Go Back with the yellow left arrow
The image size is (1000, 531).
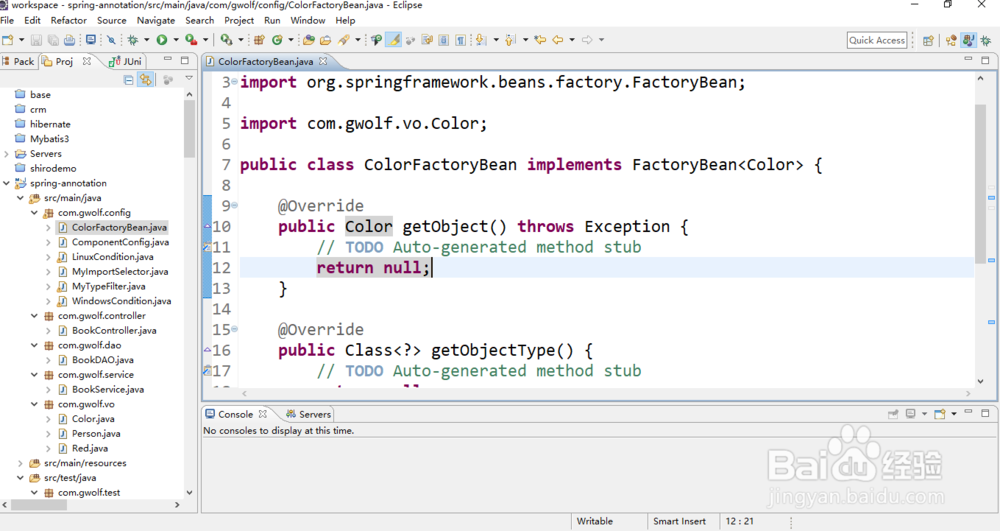[557, 40]
